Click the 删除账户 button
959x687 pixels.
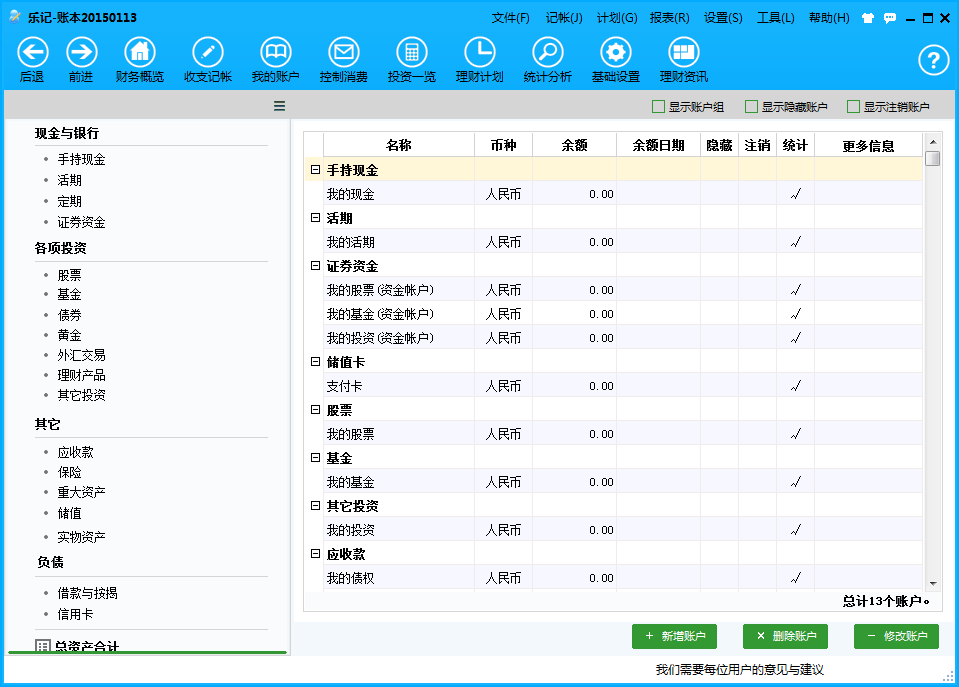785,636
